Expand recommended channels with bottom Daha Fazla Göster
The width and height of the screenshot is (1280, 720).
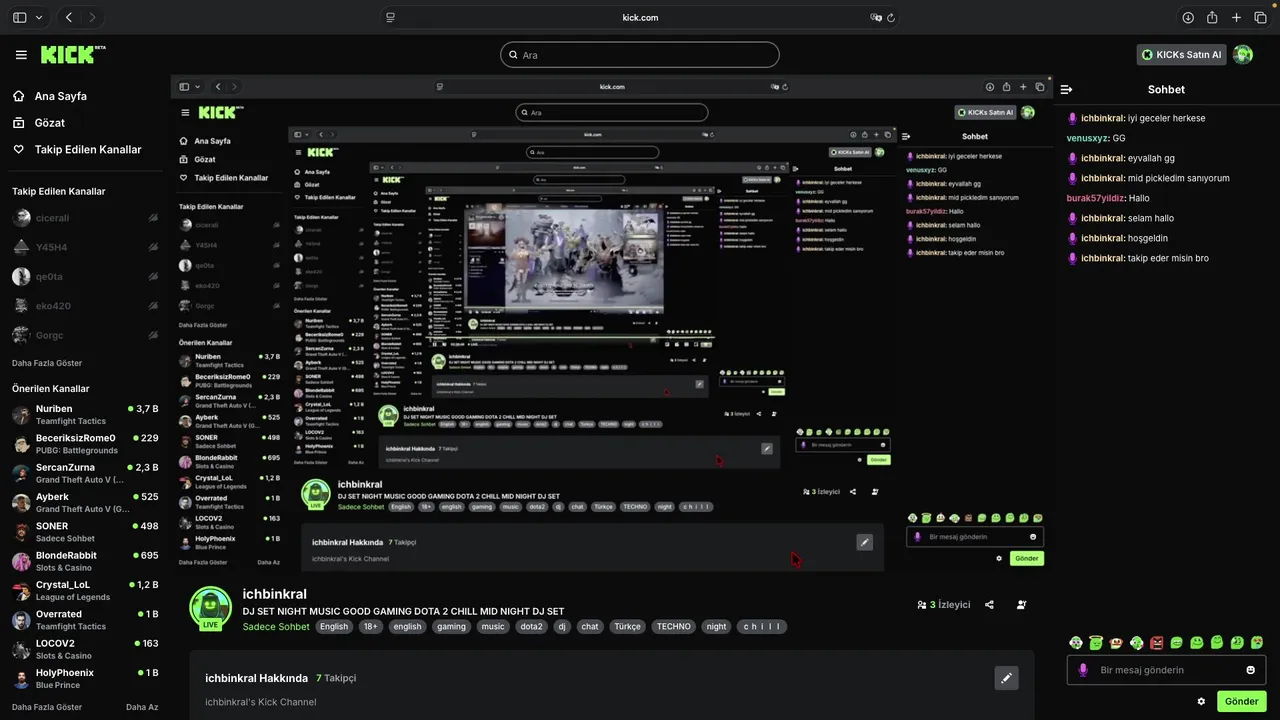click(x=47, y=707)
